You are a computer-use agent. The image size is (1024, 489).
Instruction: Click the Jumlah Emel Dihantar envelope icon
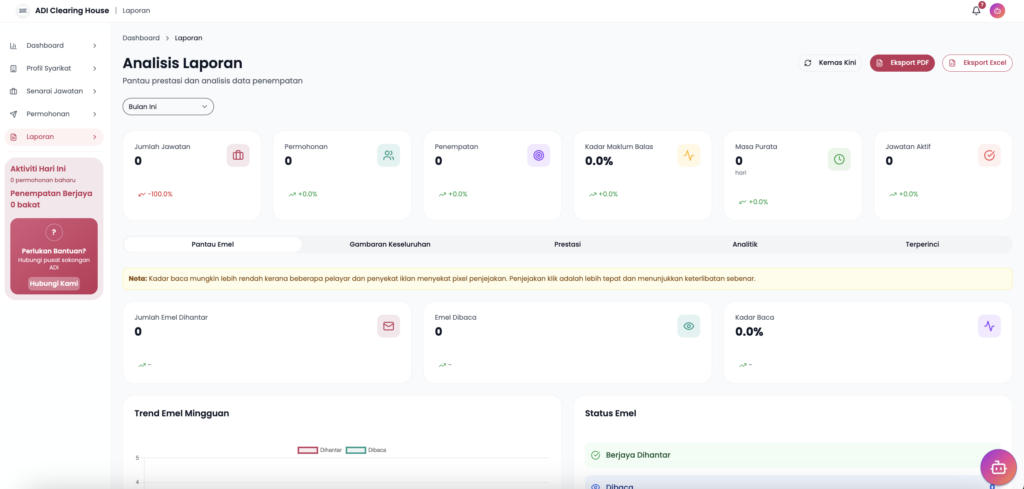point(388,326)
